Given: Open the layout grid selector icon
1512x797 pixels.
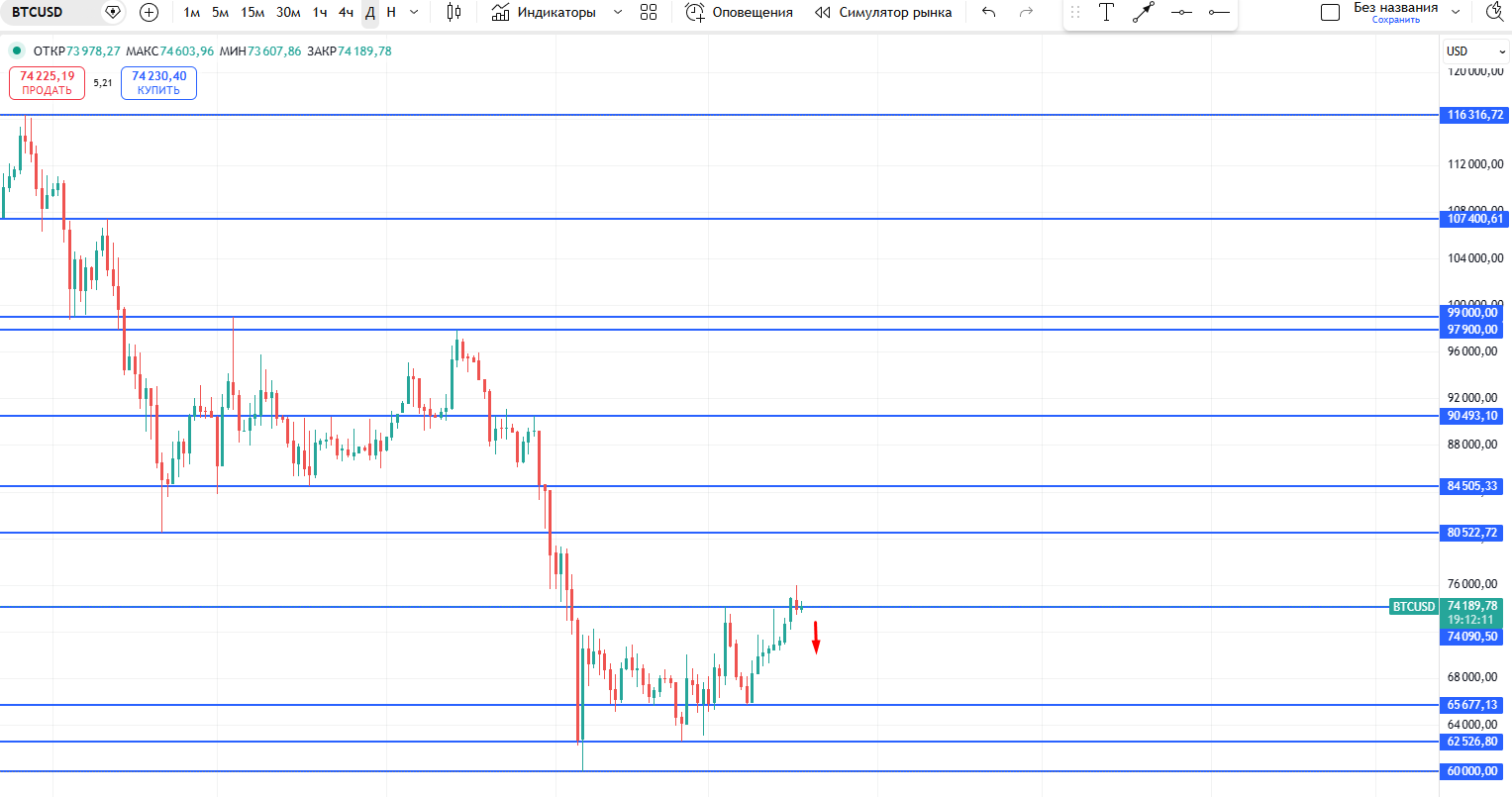Looking at the screenshot, I should [649, 13].
